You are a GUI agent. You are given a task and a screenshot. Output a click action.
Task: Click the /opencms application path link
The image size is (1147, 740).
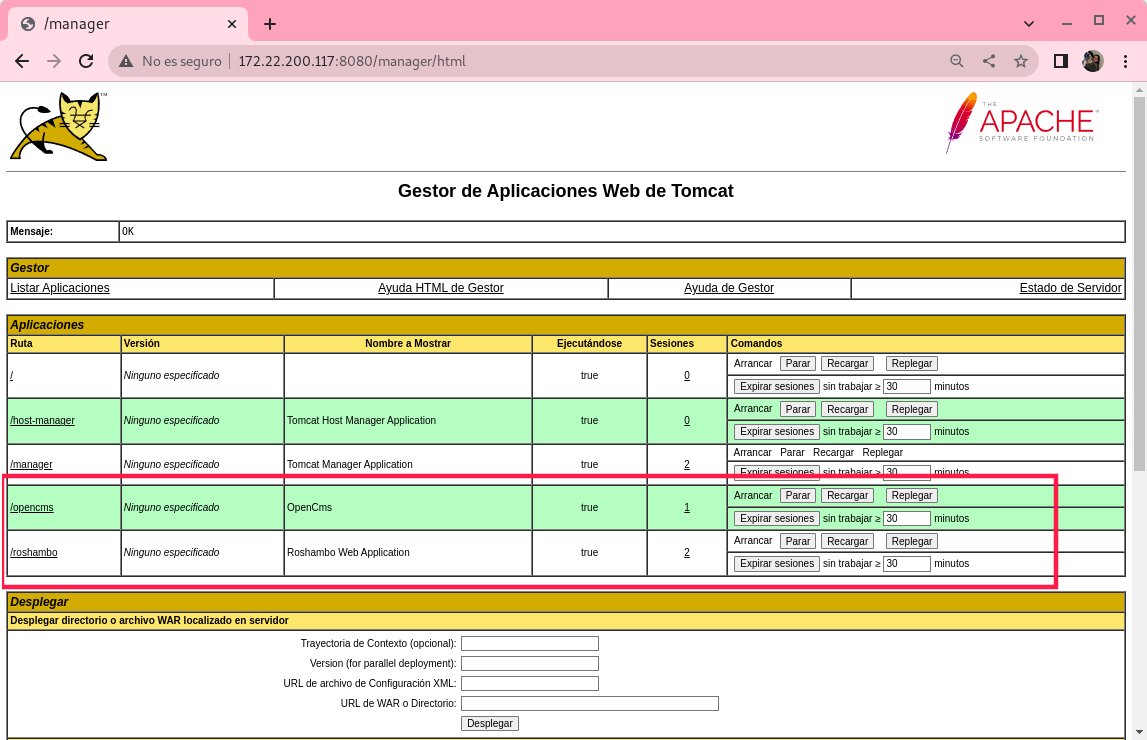[32, 508]
